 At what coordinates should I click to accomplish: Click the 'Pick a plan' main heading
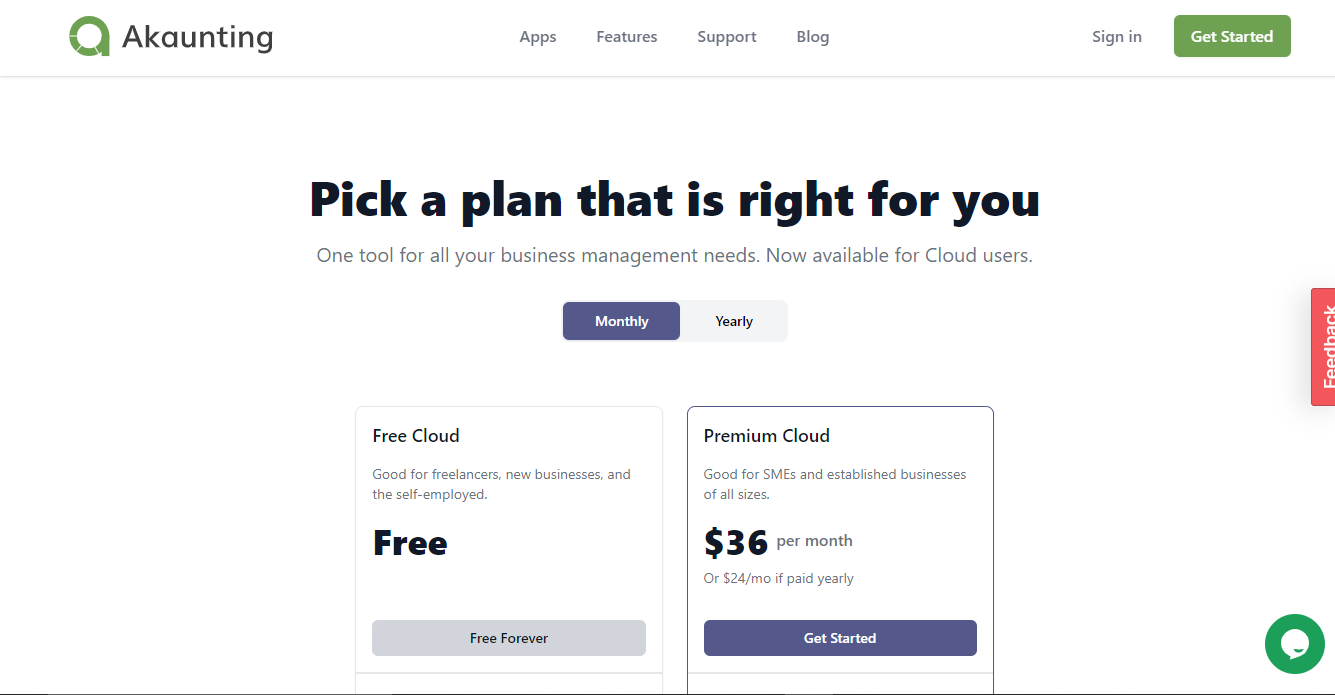[x=674, y=199]
